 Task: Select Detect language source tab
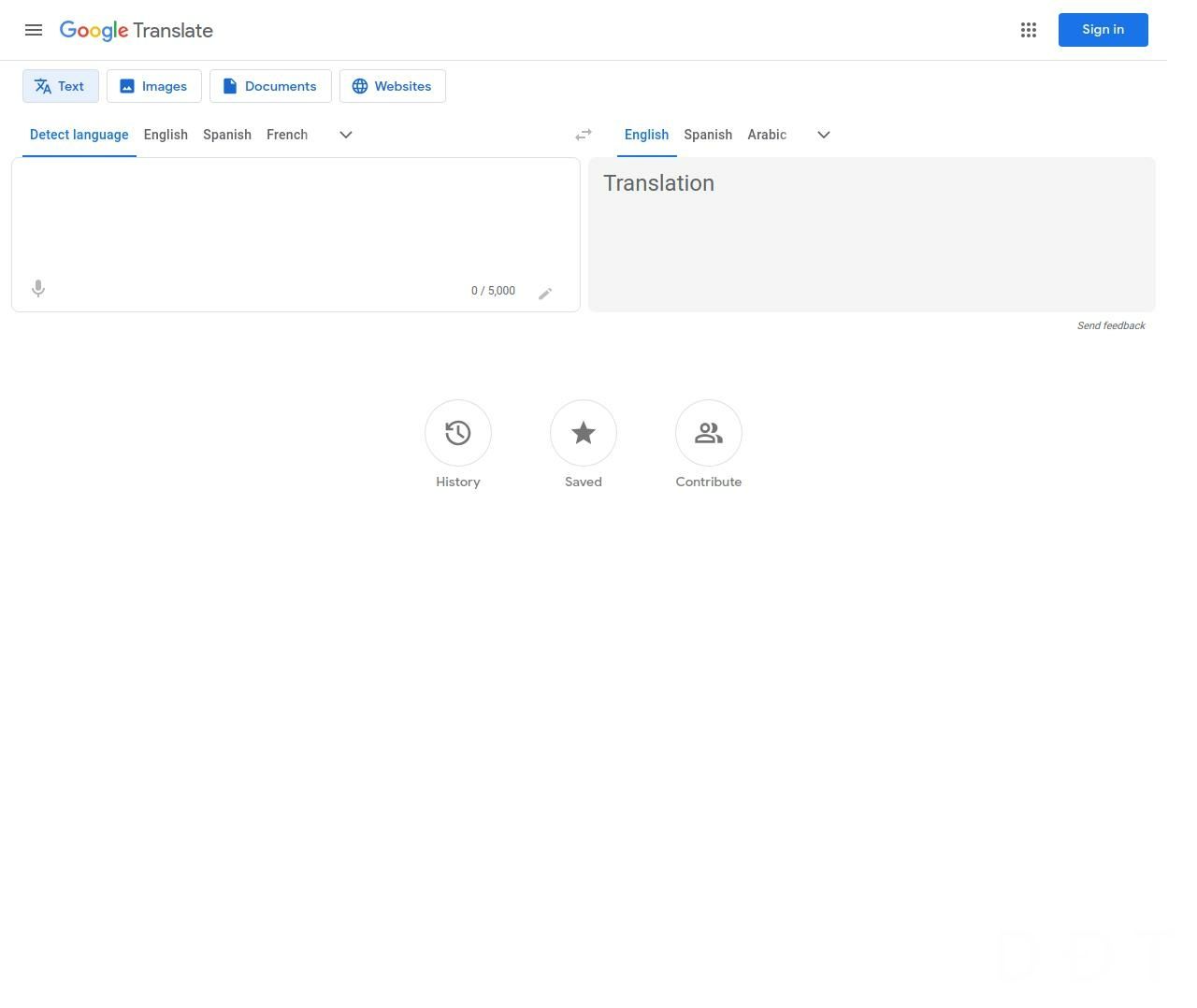click(79, 135)
